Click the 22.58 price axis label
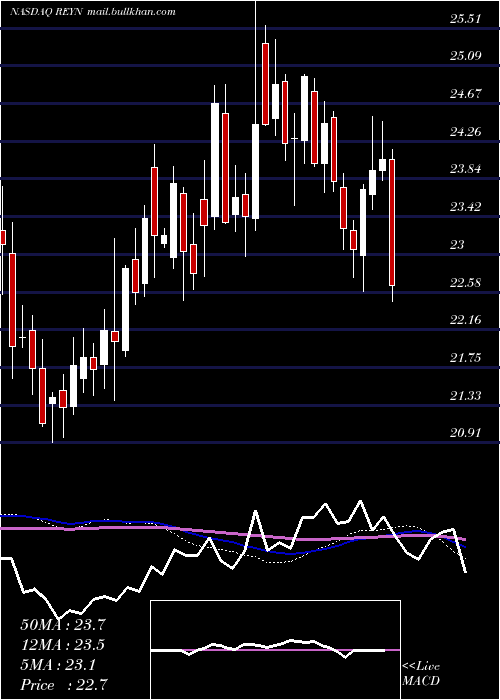The height and width of the screenshot is (700, 500). (x=466, y=283)
